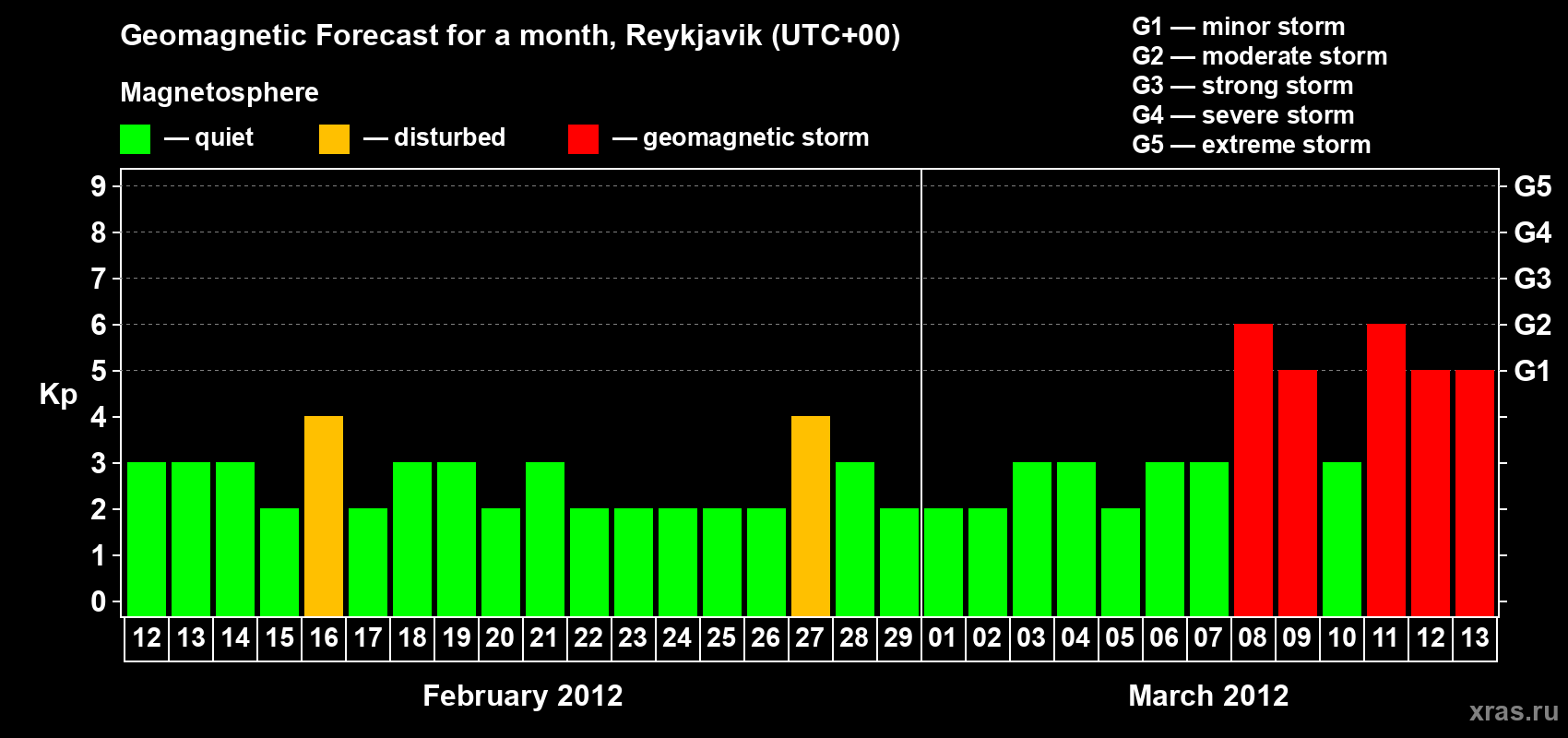Screen dimensions: 1568x738
Task: Click the '— geomagnetic storm' legend text
Action: click(x=741, y=138)
